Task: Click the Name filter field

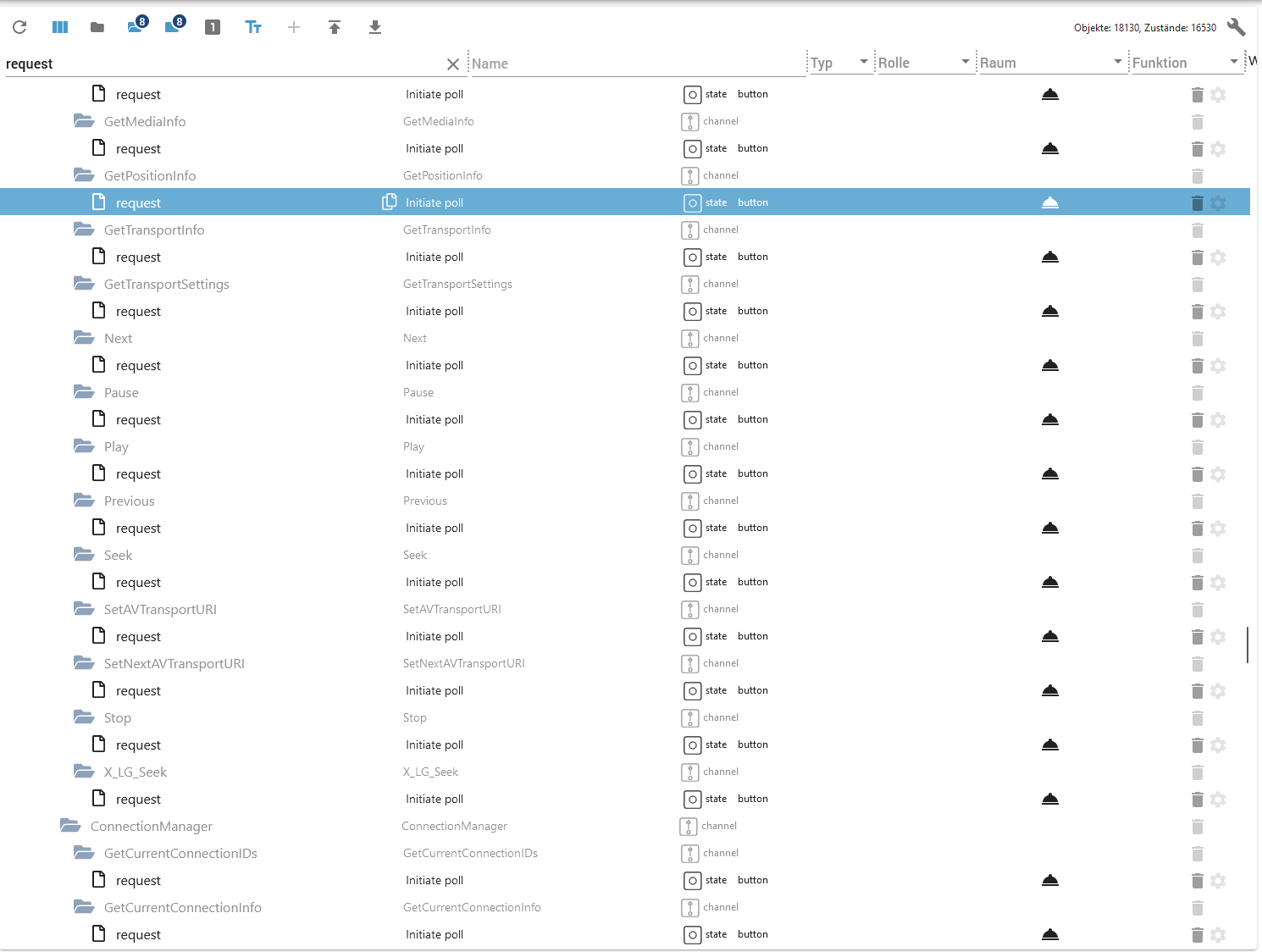Action: pos(638,64)
